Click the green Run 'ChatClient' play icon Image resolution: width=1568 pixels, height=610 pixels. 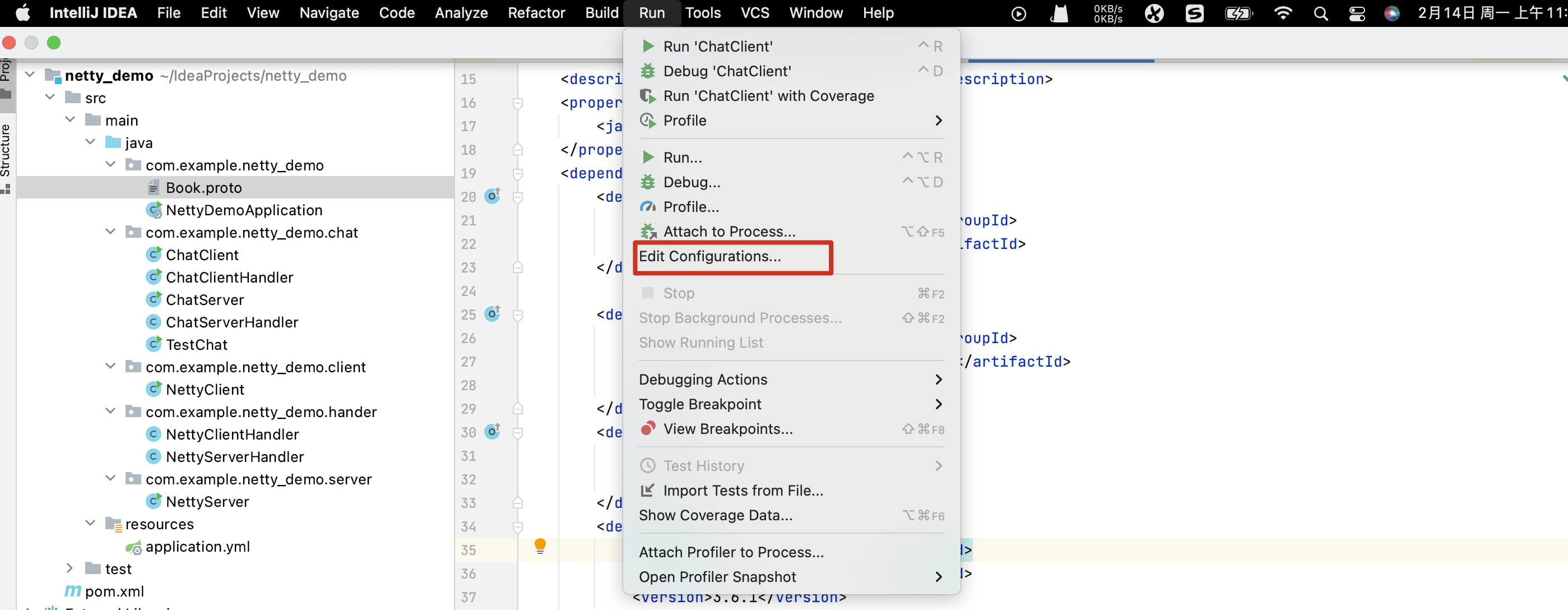click(x=648, y=47)
